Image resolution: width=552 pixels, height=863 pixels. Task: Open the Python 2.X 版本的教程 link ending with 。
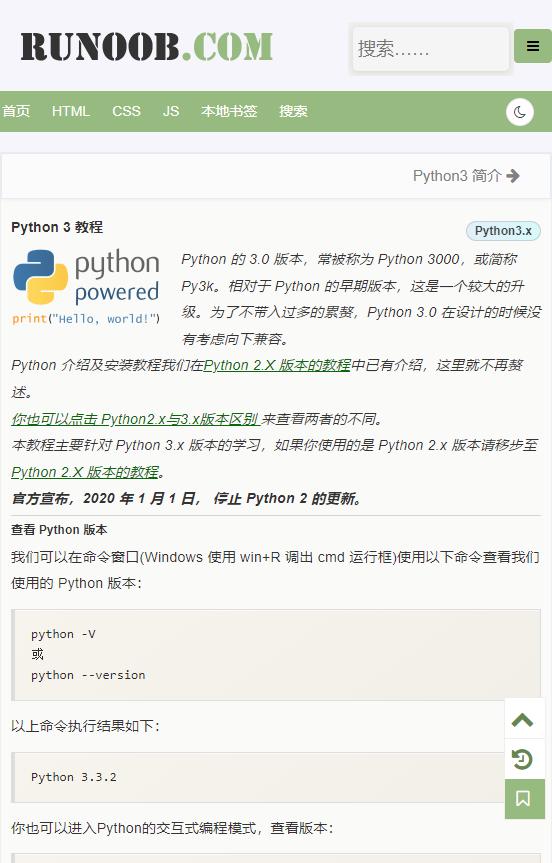[85, 472]
